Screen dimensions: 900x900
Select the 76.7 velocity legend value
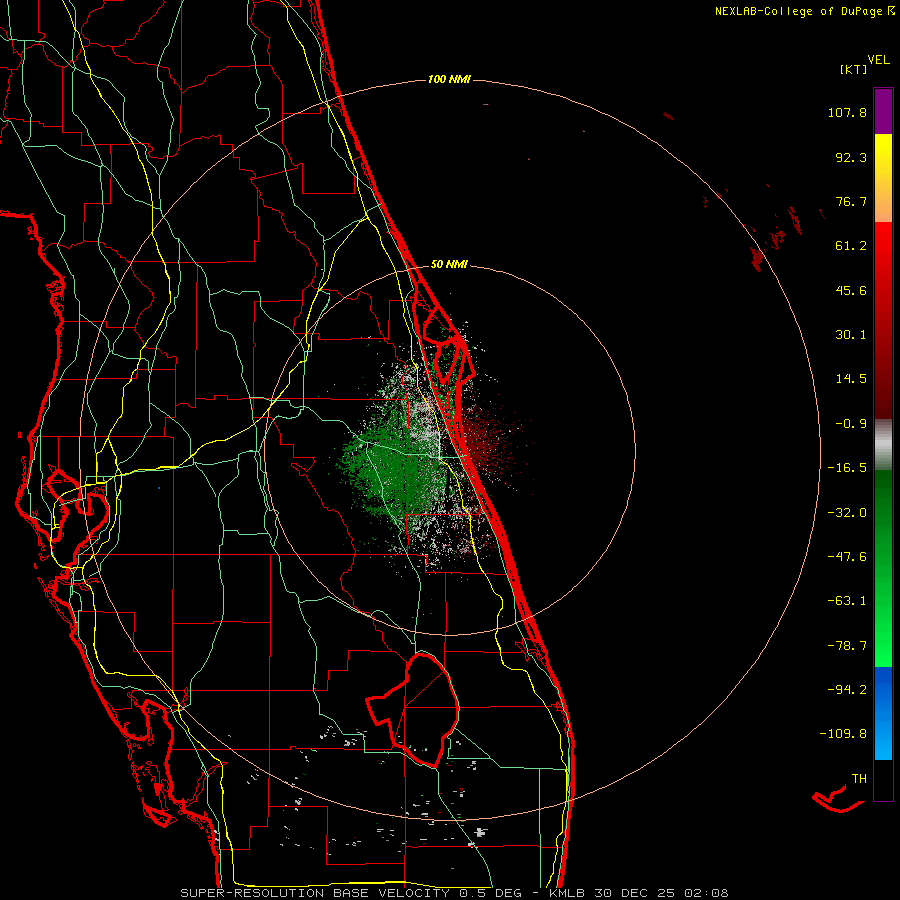pos(851,201)
